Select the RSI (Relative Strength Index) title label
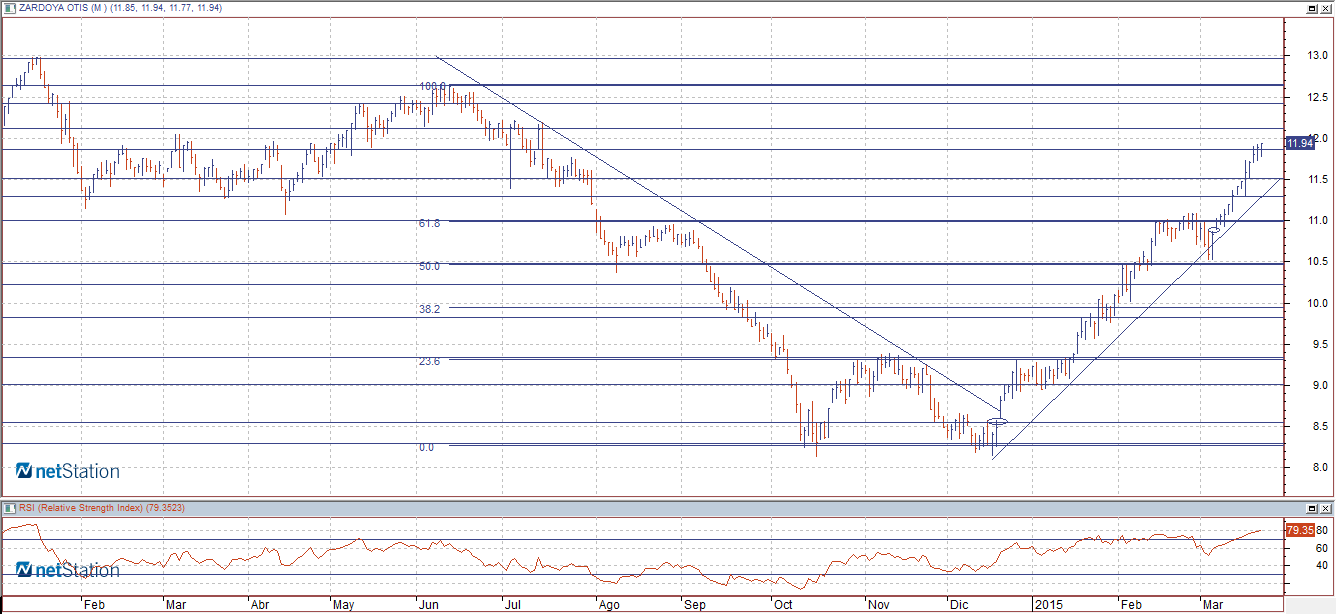This screenshot has width=1336, height=614. point(100,508)
